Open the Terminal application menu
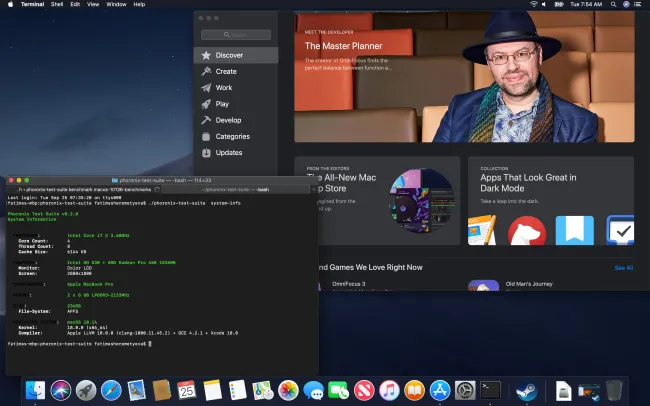Screen dimensions: 650x406 [32, 4]
